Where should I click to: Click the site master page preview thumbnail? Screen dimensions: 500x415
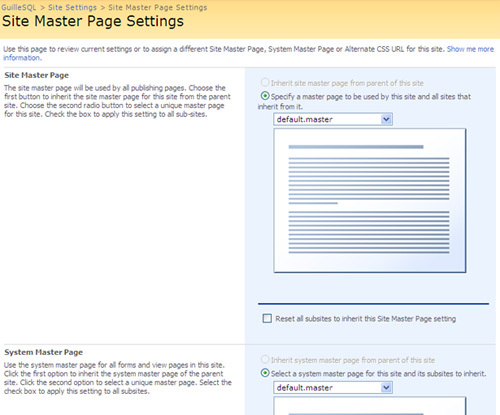click(370, 200)
